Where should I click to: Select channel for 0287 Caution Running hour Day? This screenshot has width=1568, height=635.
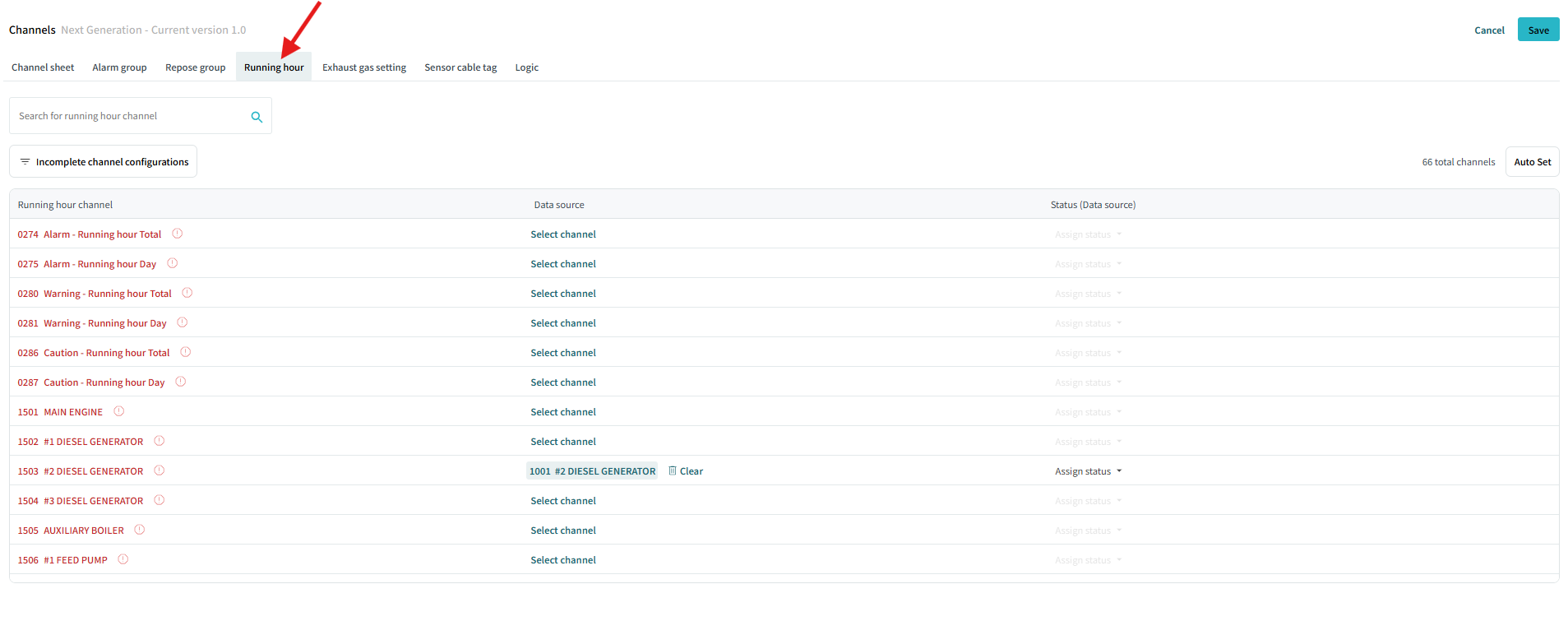[x=563, y=382]
